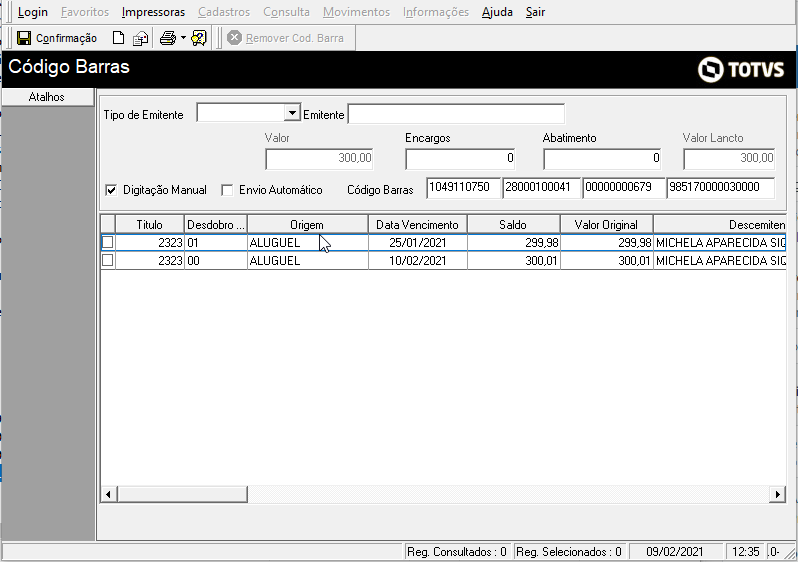Click the help question balloon icon
Viewport: 798px width, 562px height.
[x=198, y=38]
